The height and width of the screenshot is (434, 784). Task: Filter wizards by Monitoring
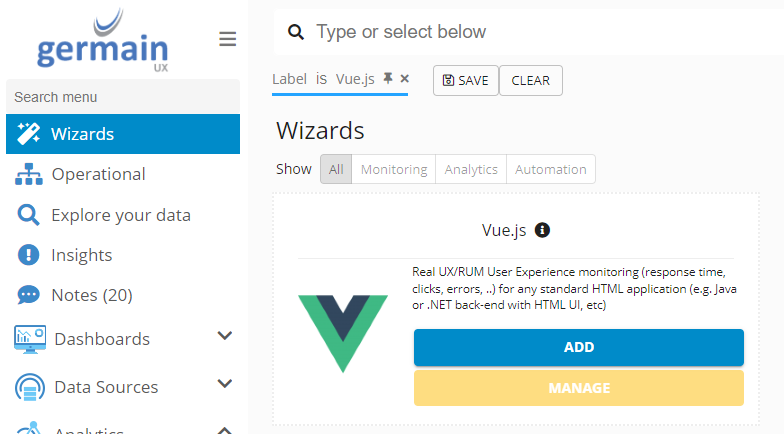394,169
